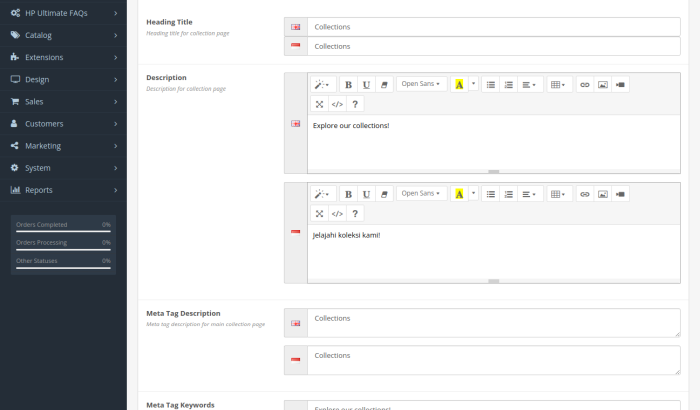Image resolution: width=700 pixels, height=410 pixels.
Task: Open table insert dropdown in Indonesian editor
Action: tap(559, 194)
